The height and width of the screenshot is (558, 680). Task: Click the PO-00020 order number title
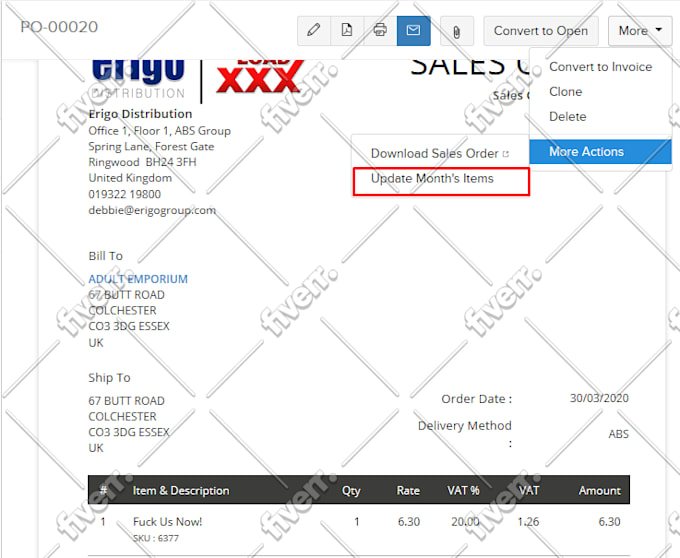tap(59, 27)
